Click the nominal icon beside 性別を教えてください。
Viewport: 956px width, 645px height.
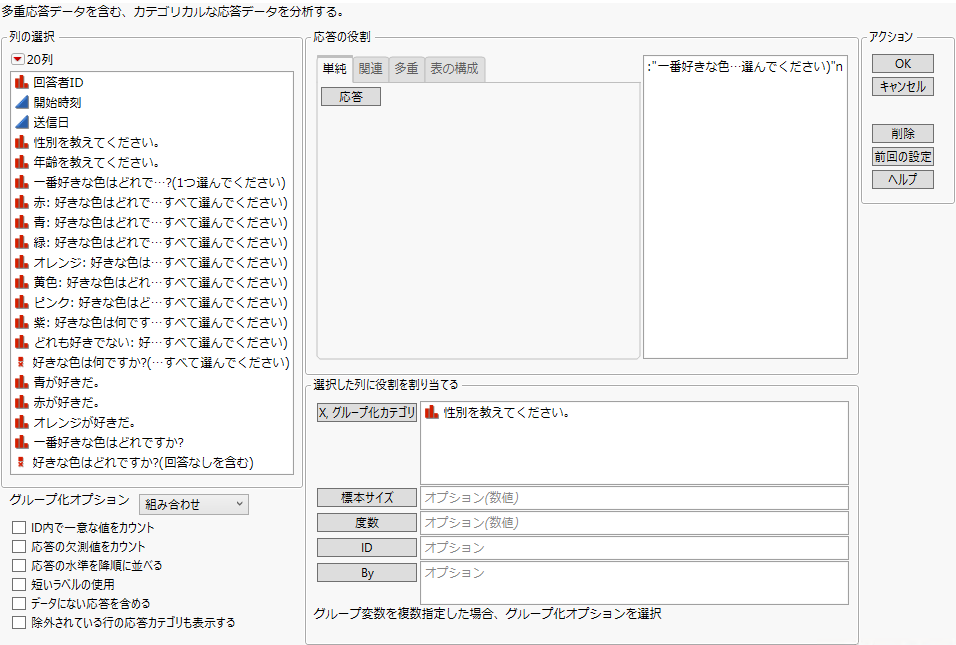(19, 141)
